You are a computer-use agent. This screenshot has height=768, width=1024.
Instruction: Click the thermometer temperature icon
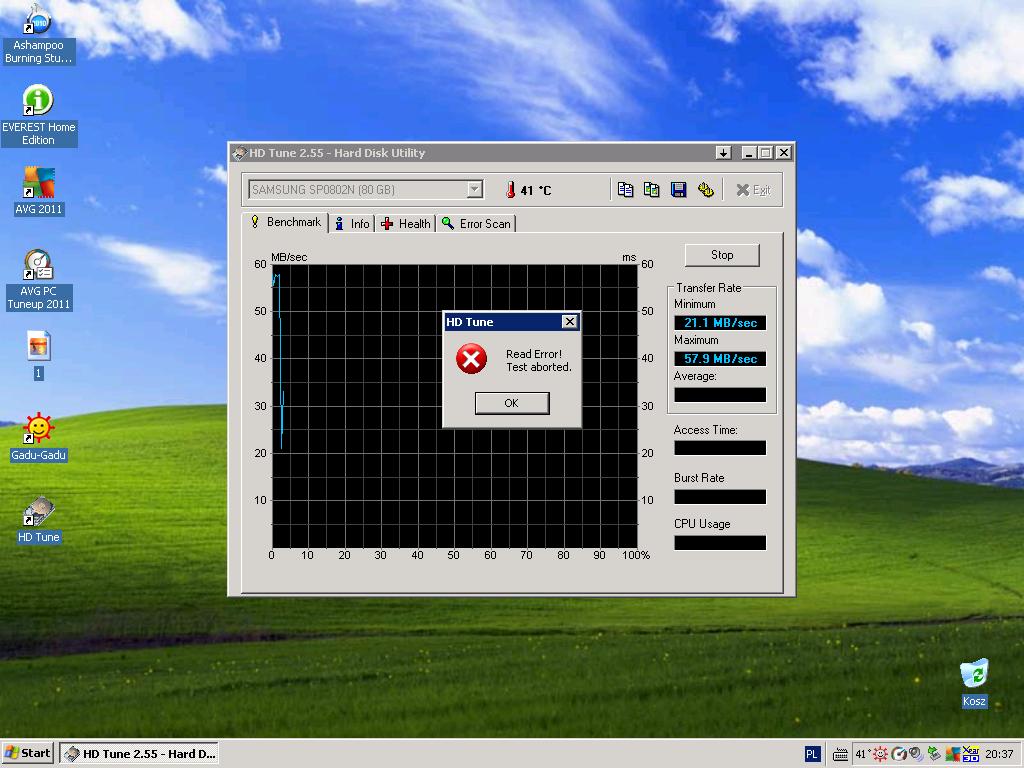(510, 190)
